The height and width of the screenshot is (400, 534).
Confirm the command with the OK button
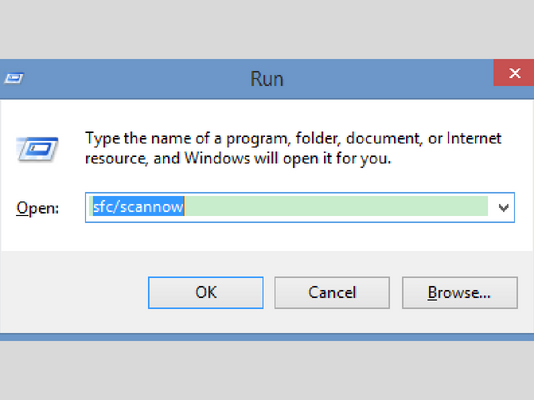(x=206, y=292)
